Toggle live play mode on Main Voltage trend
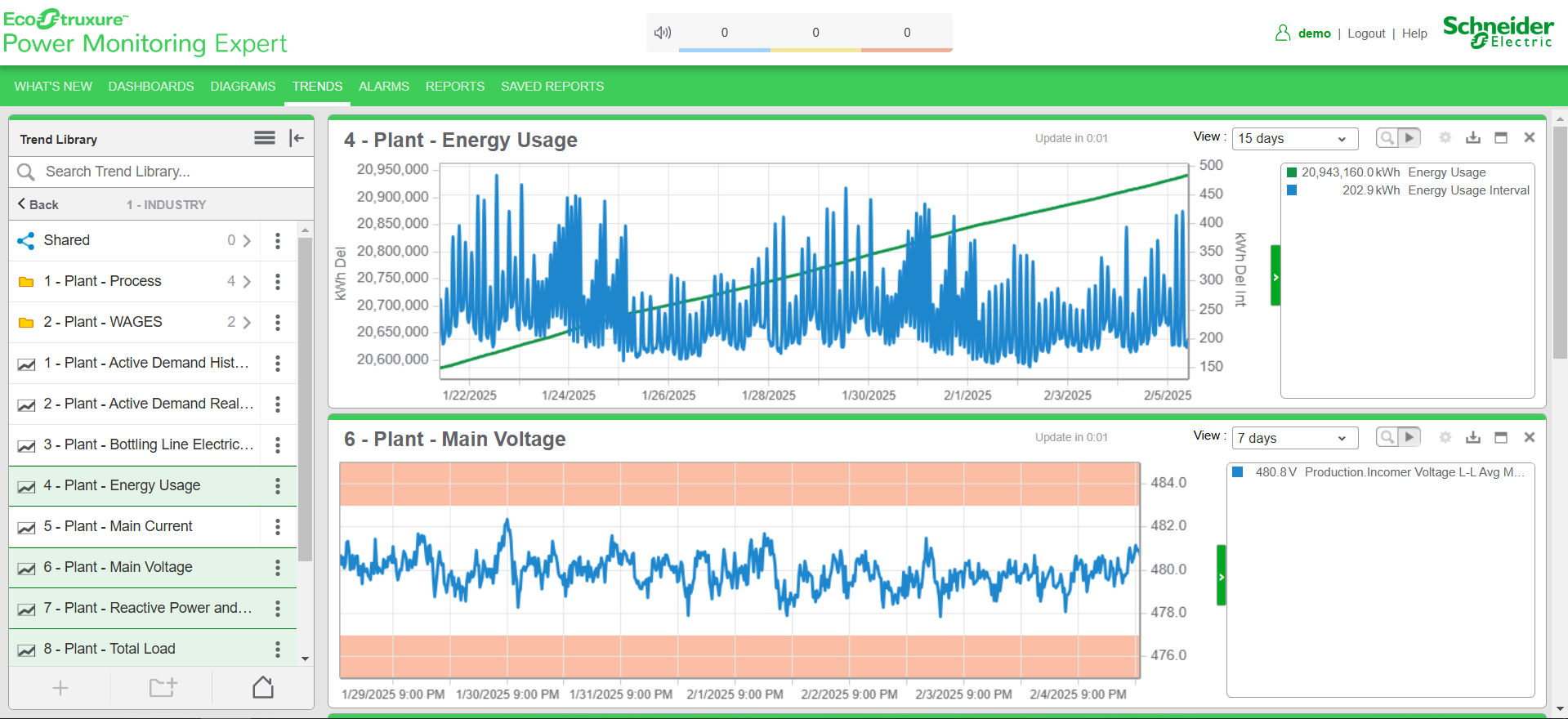This screenshot has width=1568, height=719. pyautogui.click(x=1409, y=438)
